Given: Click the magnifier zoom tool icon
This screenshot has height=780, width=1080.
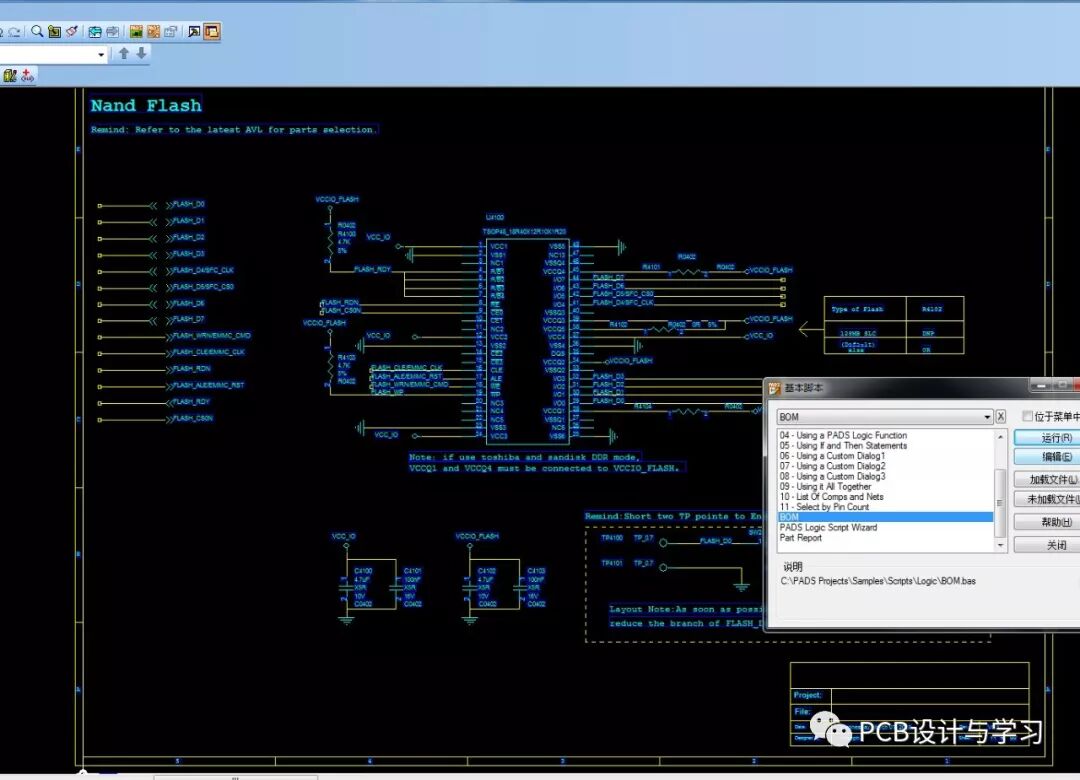Looking at the screenshot, I should coord(37,32).
